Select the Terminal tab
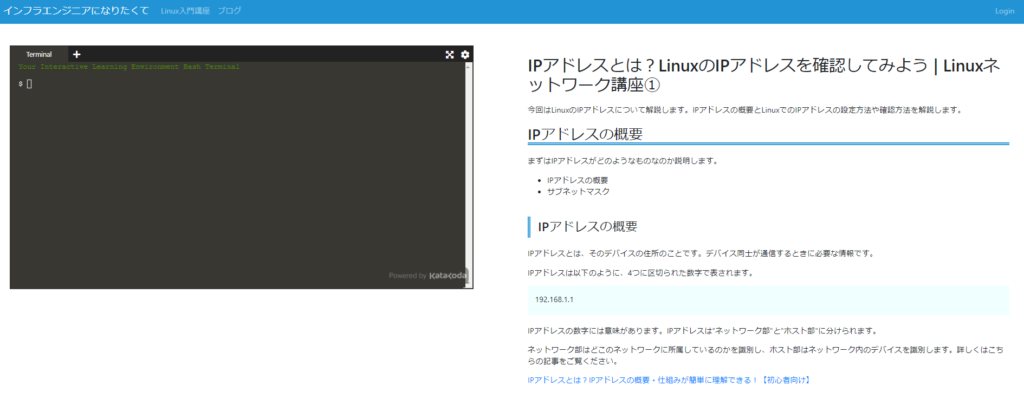 (x=39, y=55)
